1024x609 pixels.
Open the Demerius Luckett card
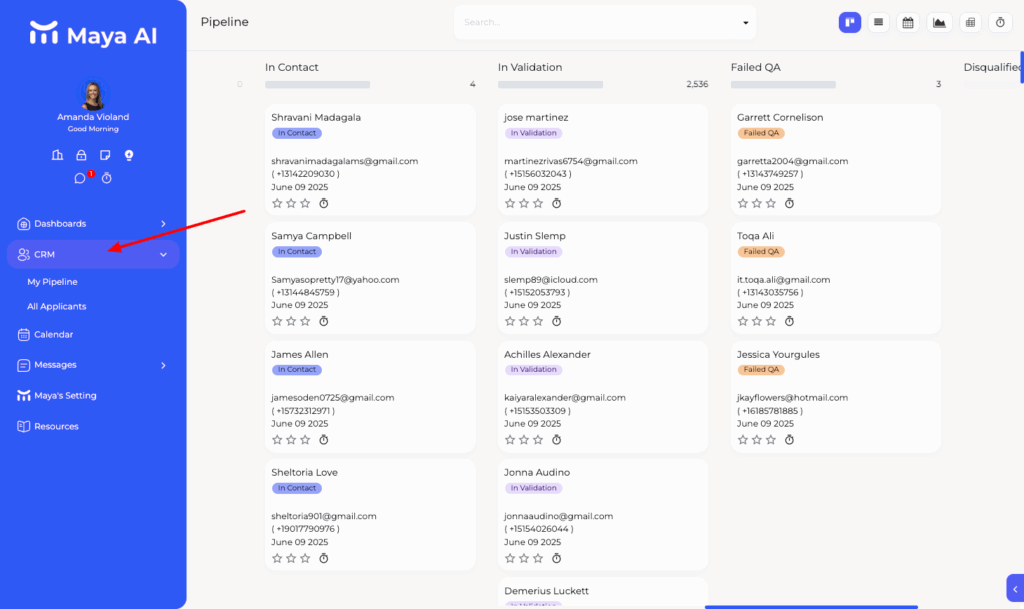603,593
